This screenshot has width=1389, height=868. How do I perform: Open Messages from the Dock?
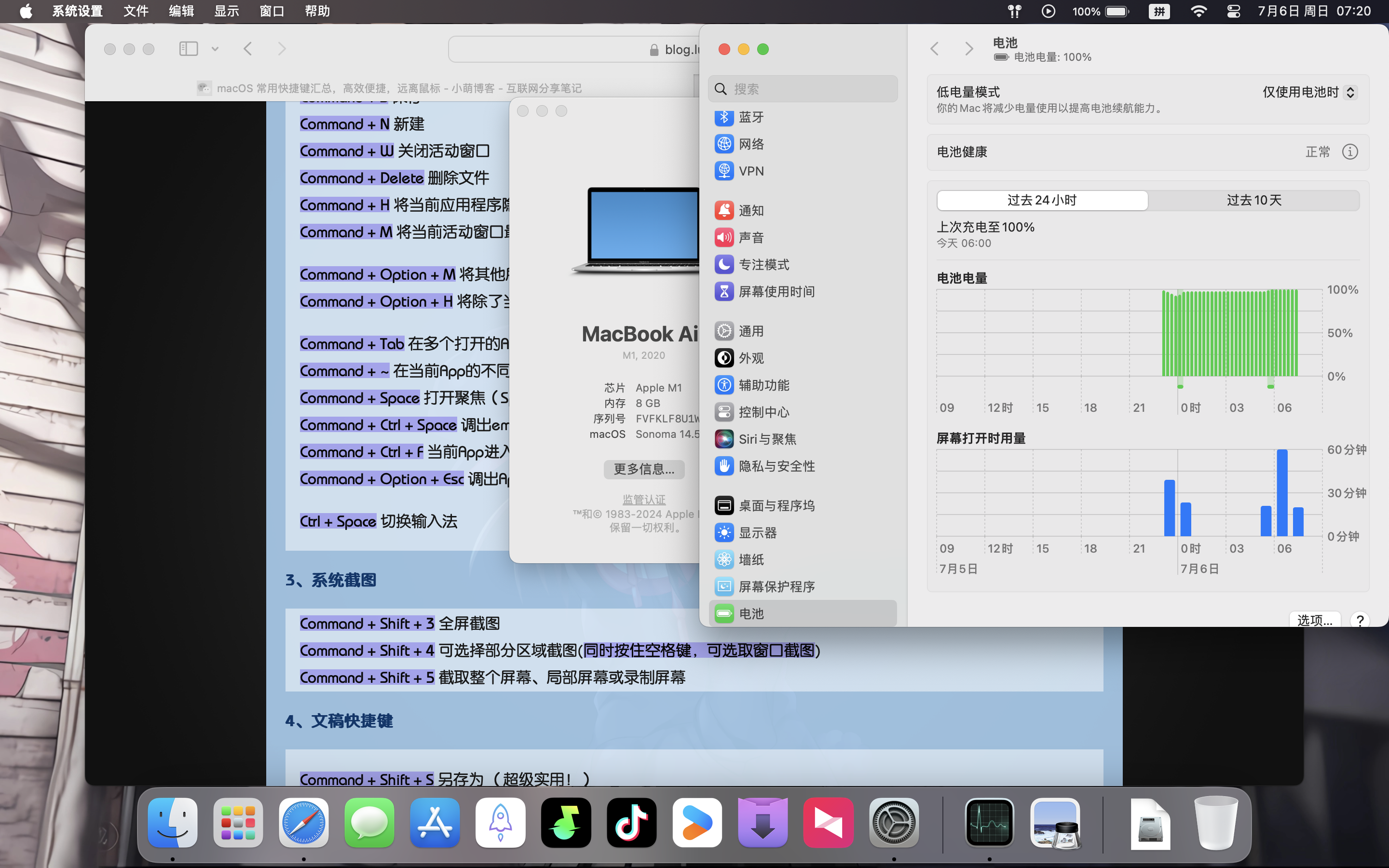tap(369, 823)
